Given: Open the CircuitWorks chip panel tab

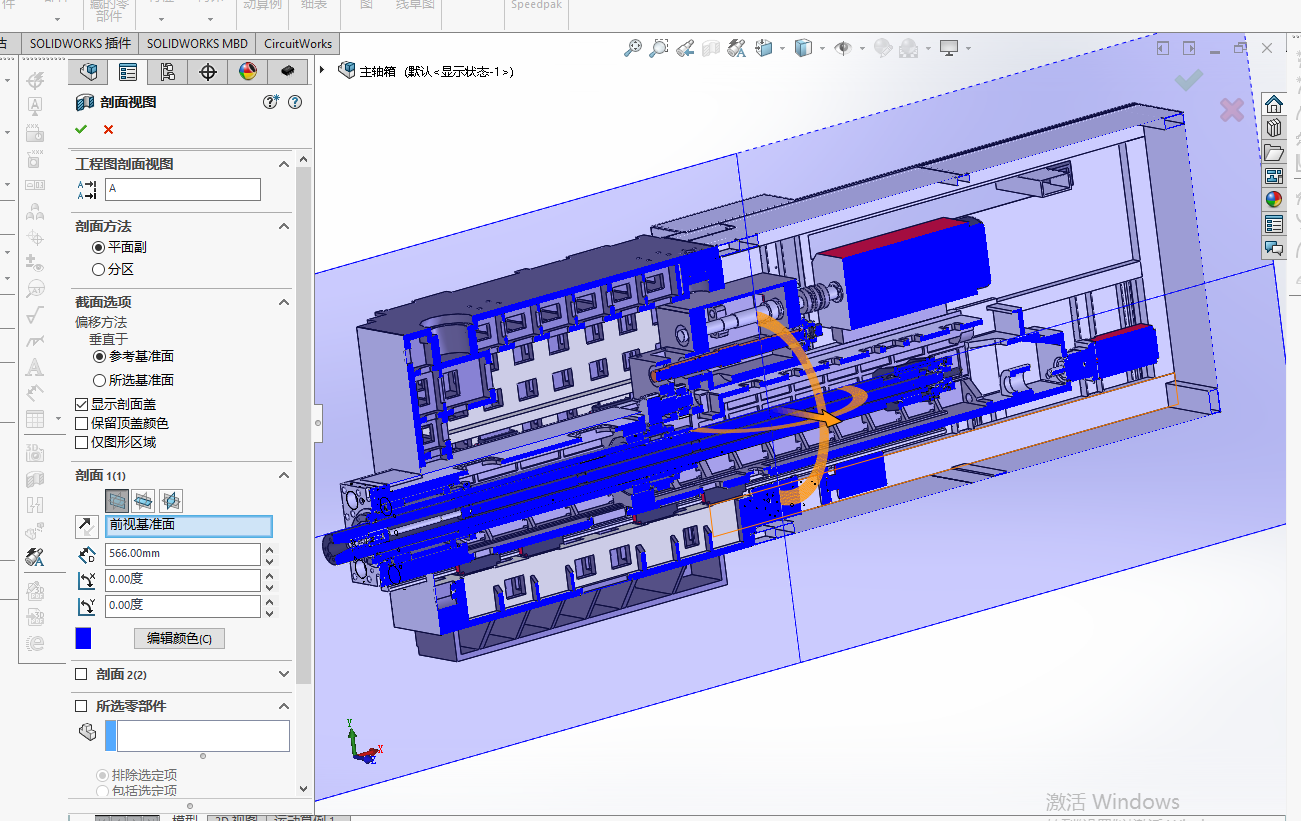Looking at the screenshot, I should tap(288, 72).
